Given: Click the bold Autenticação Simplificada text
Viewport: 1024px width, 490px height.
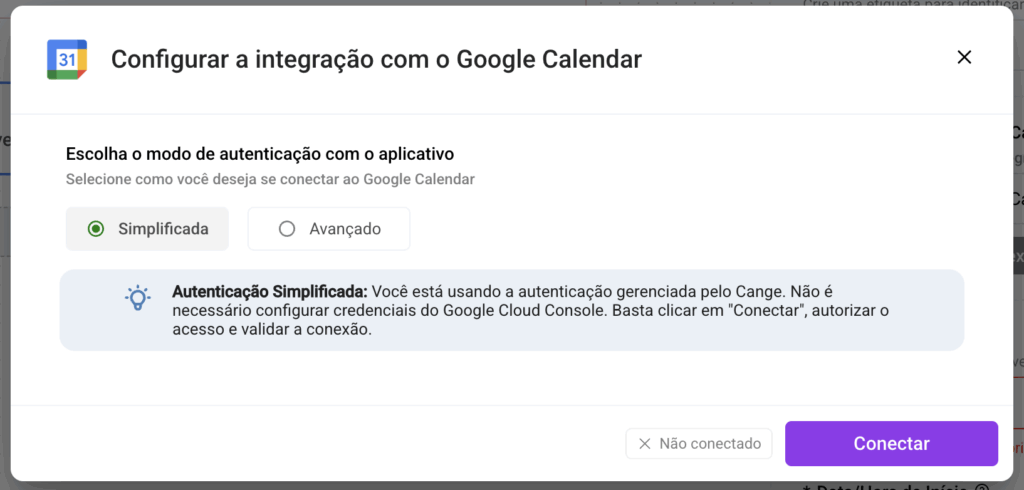Looking at the screenshot, I should click(270, 292).
